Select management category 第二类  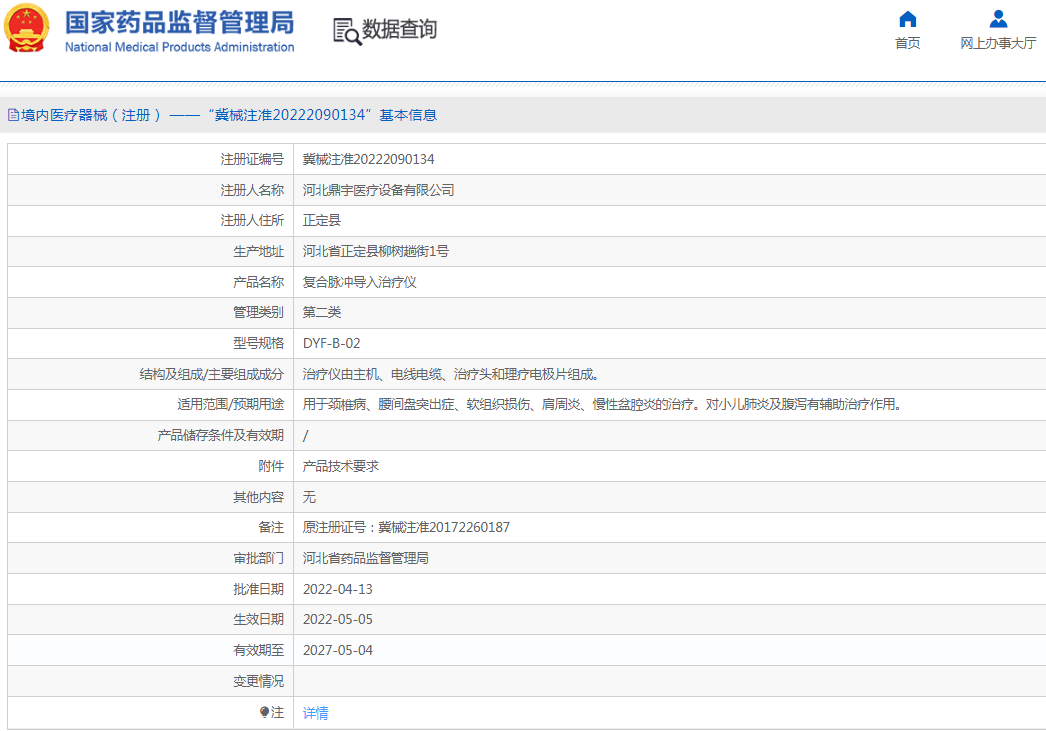(322, 312)
